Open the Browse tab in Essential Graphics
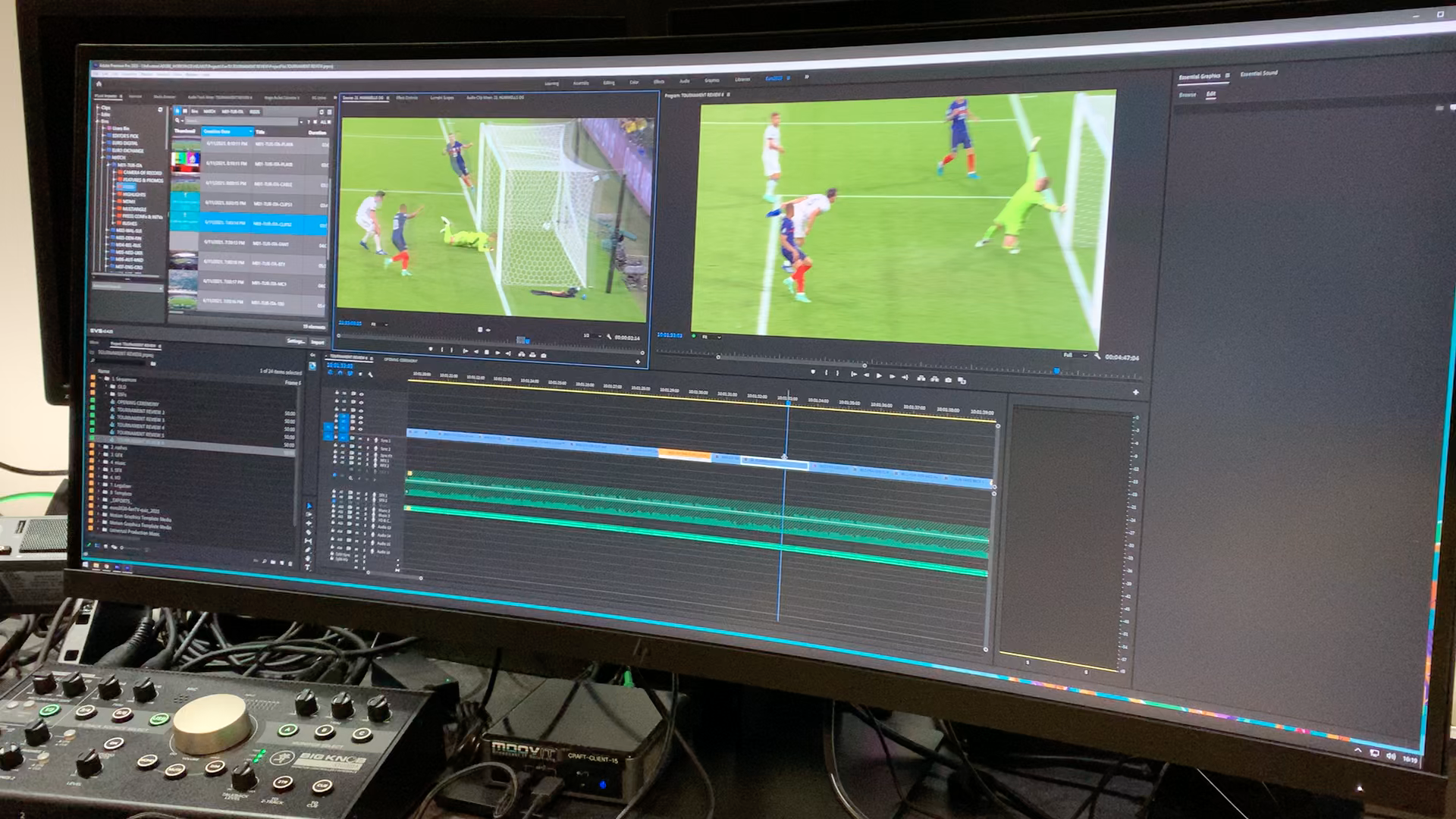 [x=1188, y=95]
